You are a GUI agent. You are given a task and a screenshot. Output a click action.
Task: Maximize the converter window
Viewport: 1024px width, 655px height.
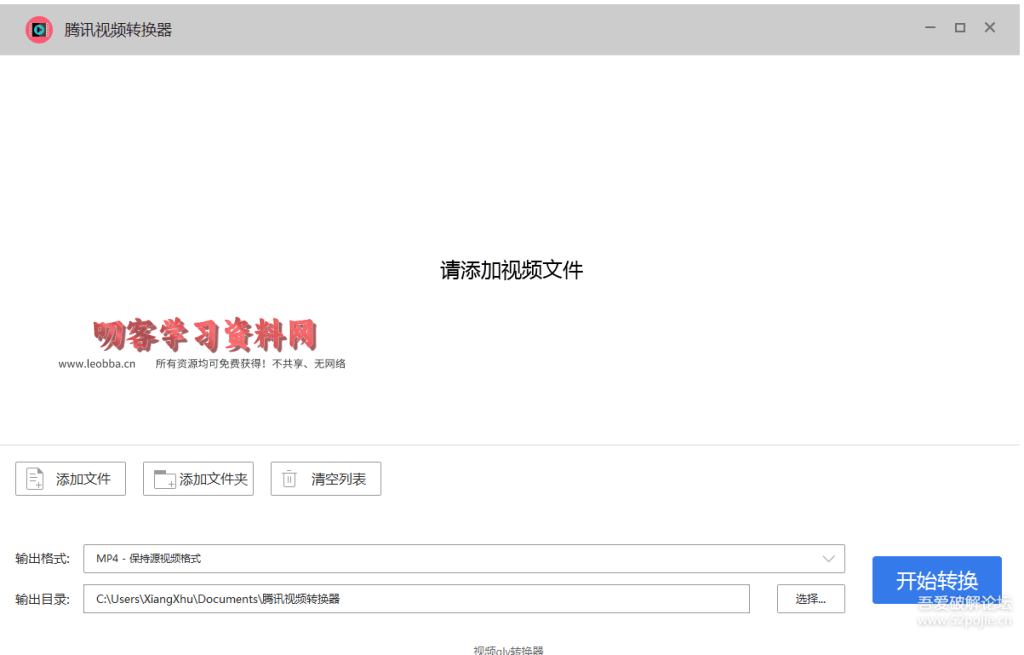point(960,28)
